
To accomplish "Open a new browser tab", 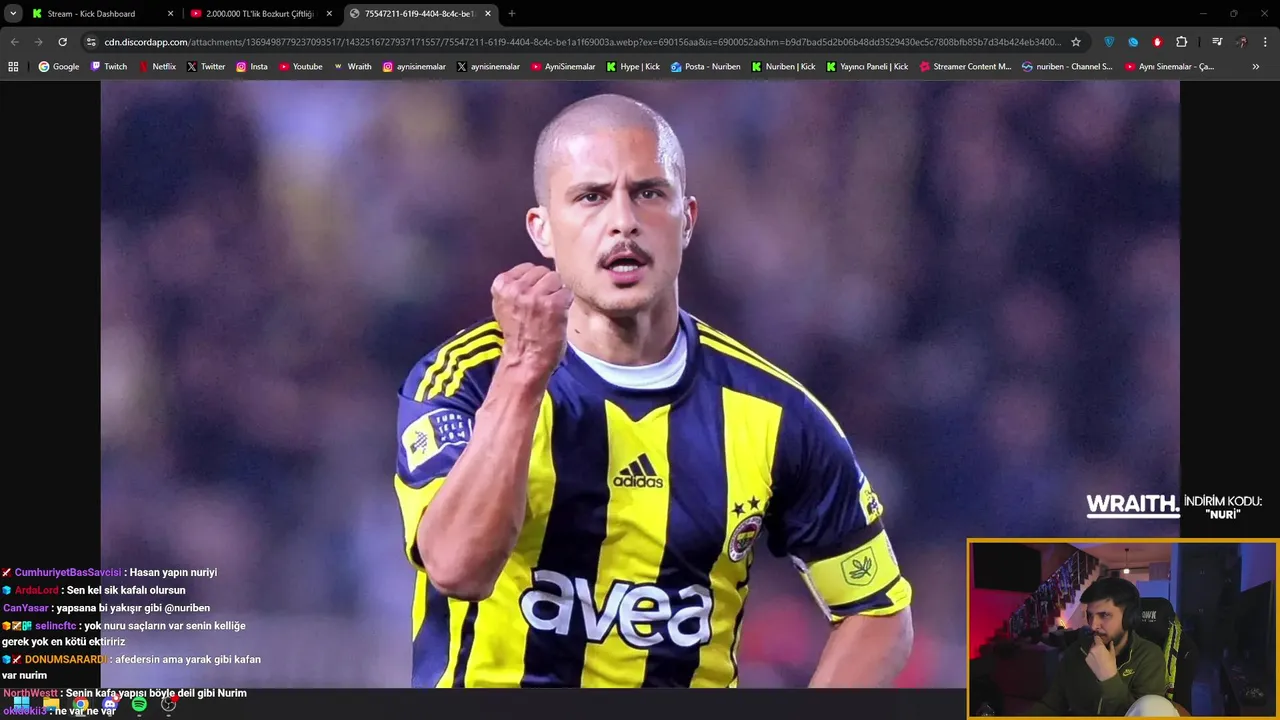I will 512,14.
